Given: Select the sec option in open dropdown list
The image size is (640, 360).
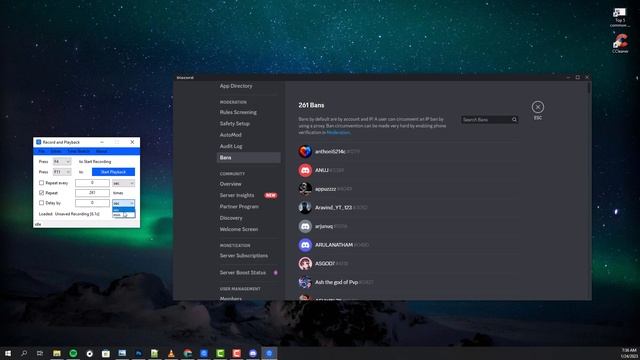Looking at the screenshot, I should pos(123,210).
